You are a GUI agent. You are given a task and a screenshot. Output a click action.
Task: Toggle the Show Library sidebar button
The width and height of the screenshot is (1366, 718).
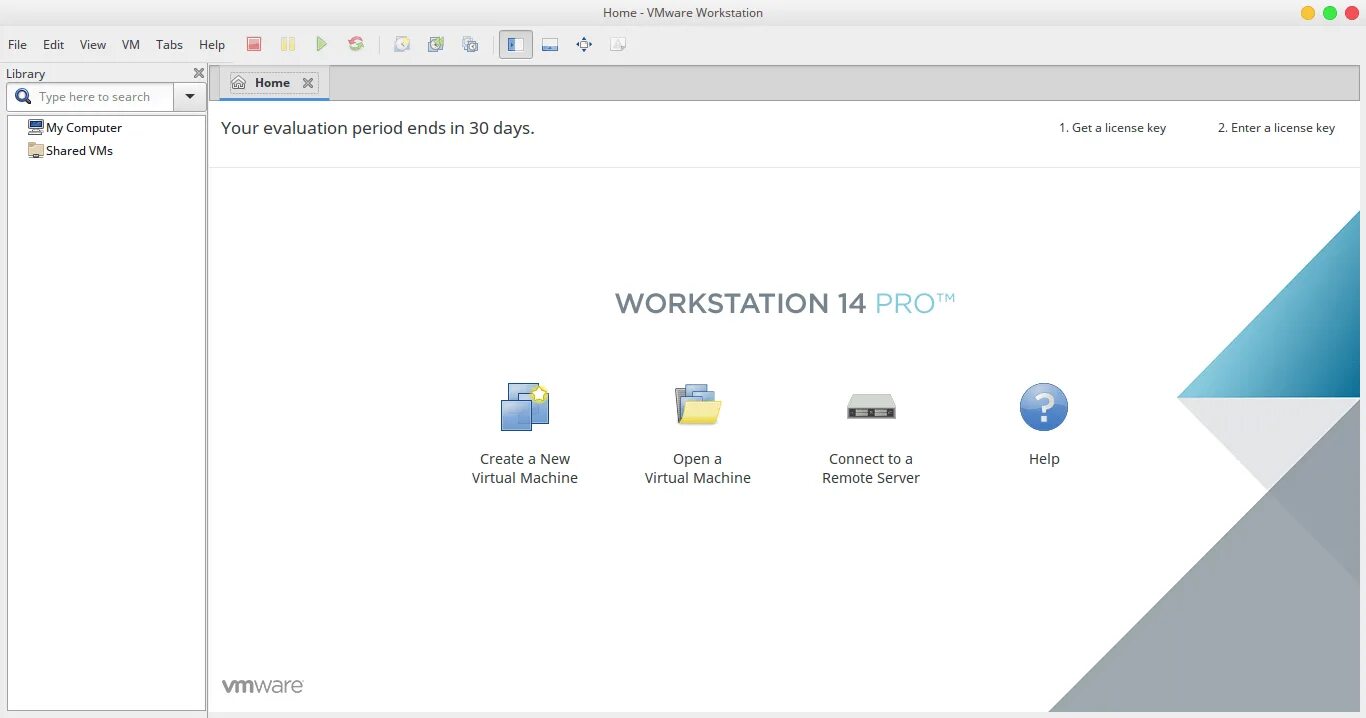pyautogui.click(x=516, y=44)
